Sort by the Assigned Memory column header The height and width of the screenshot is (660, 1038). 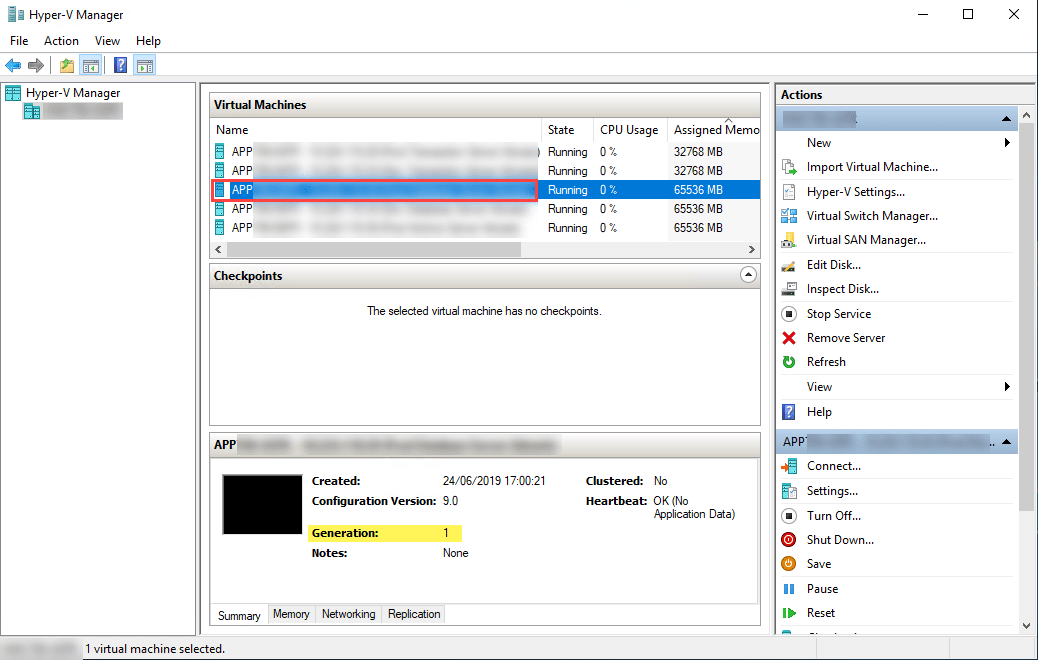click(x=714, y=130)
